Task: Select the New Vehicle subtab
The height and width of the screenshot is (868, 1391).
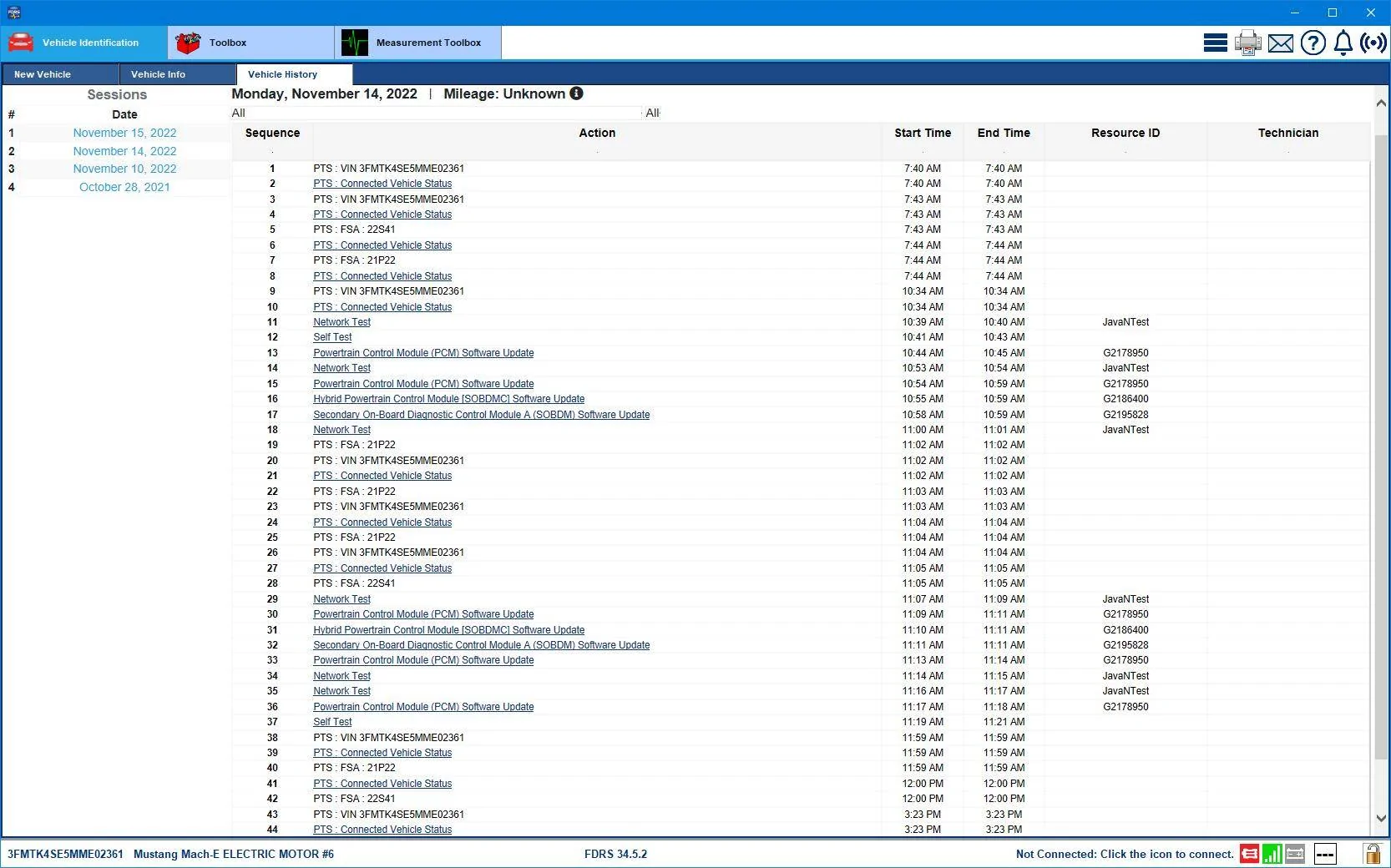Action: pos(60,74)
